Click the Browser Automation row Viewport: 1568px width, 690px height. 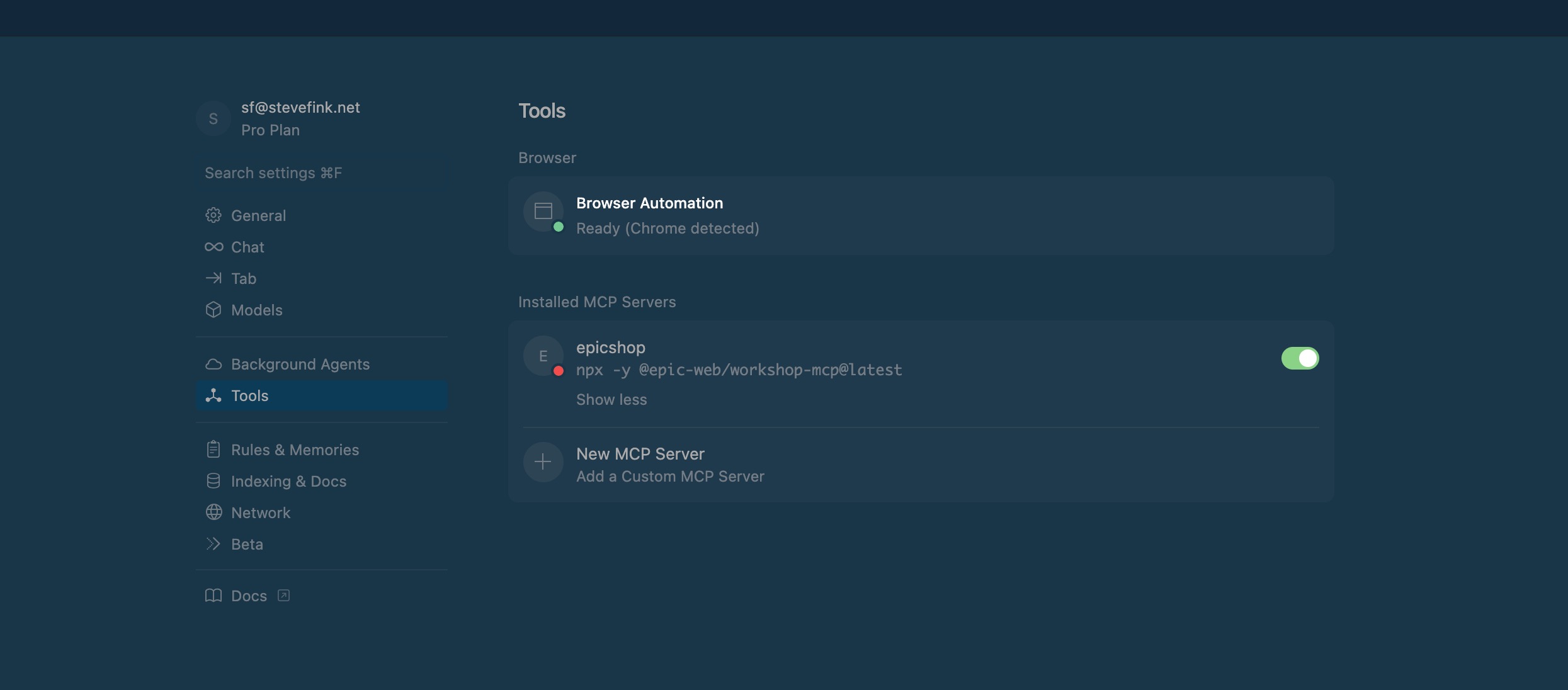[x=920, y=215]
